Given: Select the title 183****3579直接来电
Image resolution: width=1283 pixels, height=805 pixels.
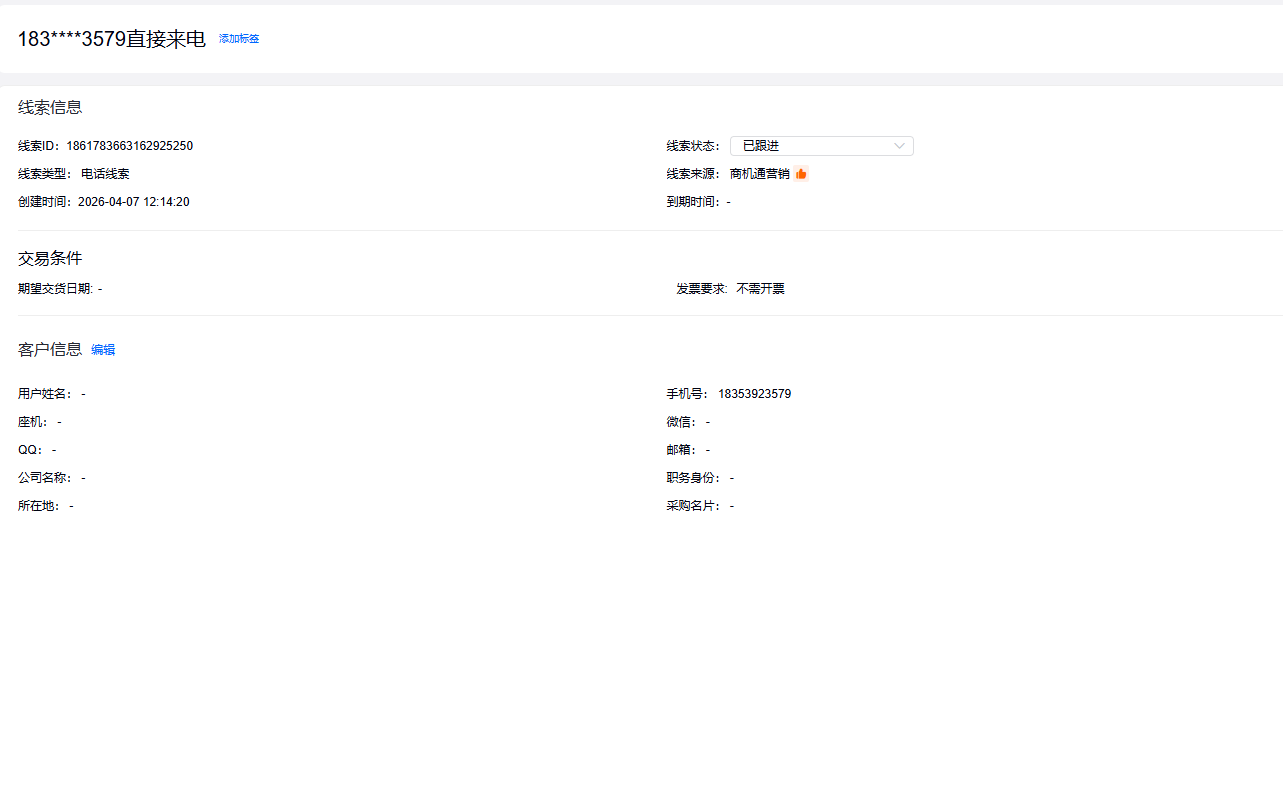Looking at the screenshot, I should coord(112,39).
